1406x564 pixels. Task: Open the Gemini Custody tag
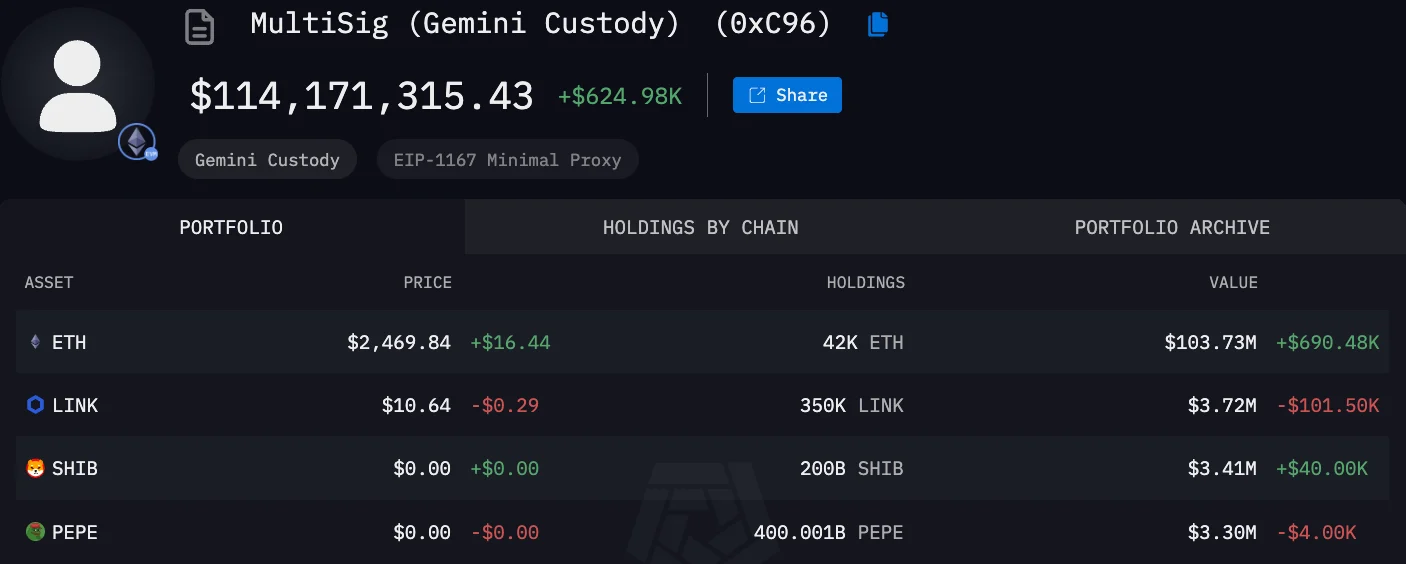(267, 159)
